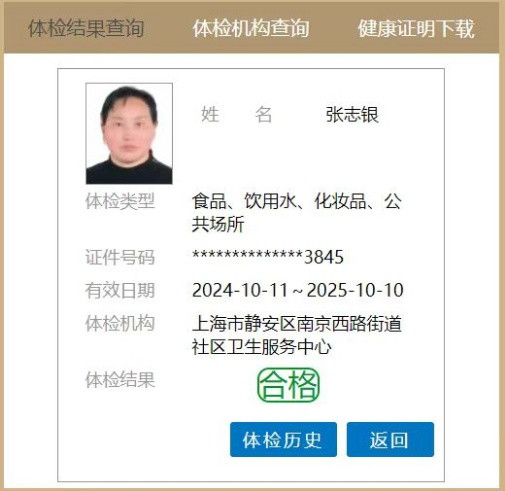This screenshot has width=505, height=491.
Task: Switch to 体检机构查询 tab
Action: pos(251,28)
